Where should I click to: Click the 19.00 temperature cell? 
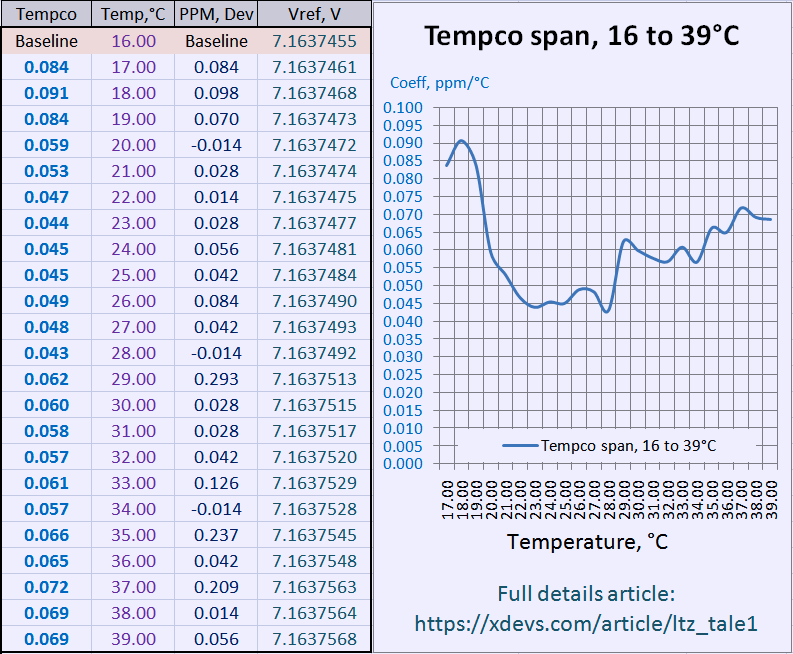[x=133, y=119]
